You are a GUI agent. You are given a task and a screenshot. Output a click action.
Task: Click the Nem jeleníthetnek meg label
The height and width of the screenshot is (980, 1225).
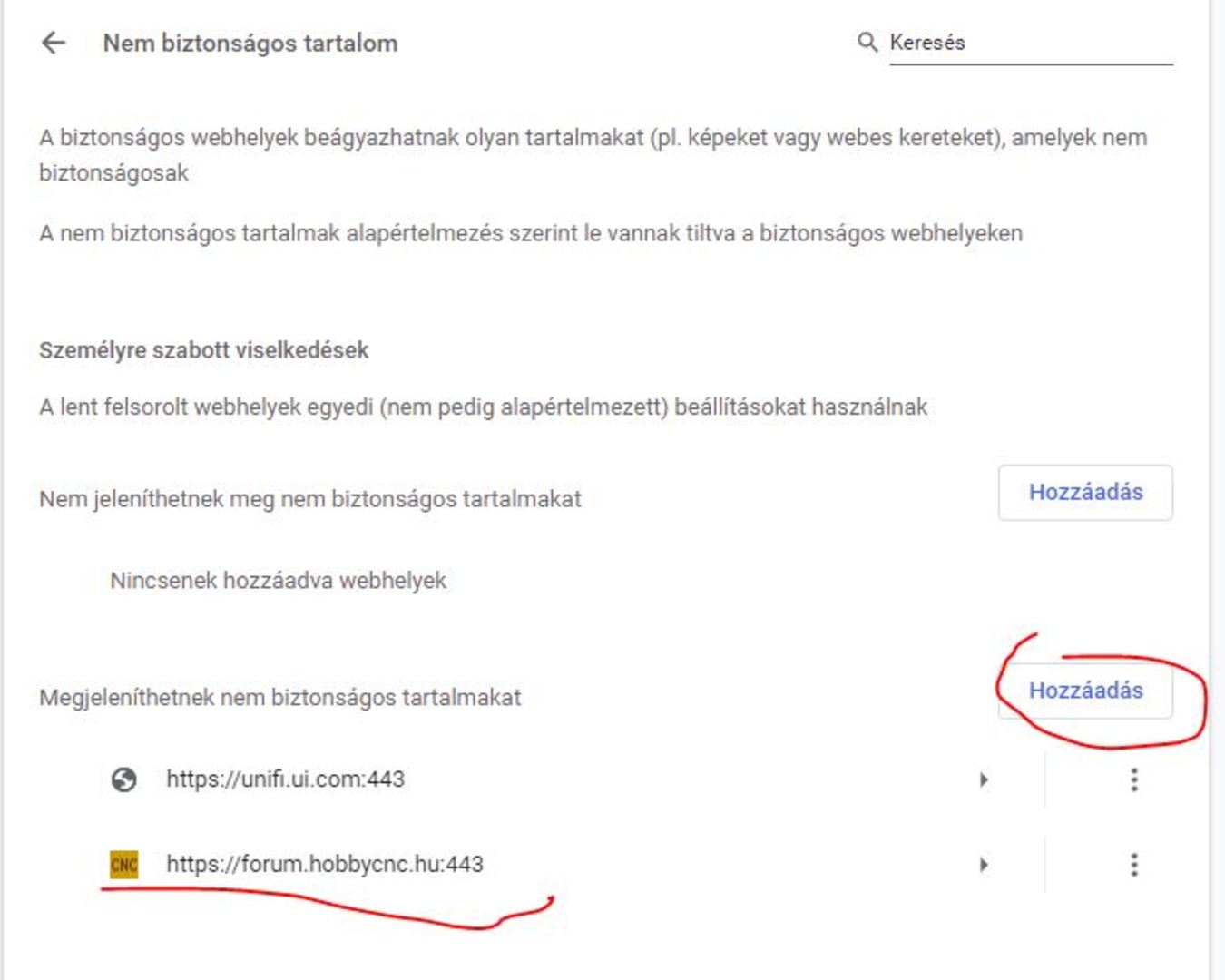tap(310, 499)
